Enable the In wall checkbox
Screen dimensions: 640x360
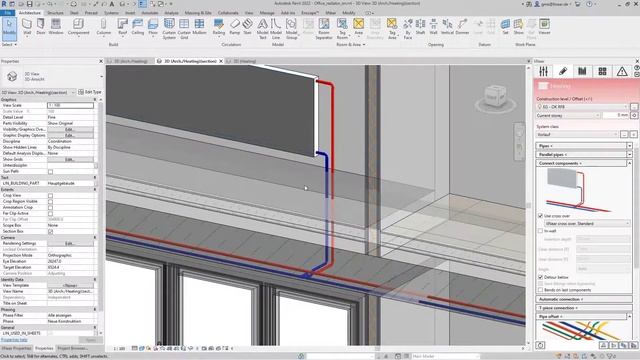point(540,231)
